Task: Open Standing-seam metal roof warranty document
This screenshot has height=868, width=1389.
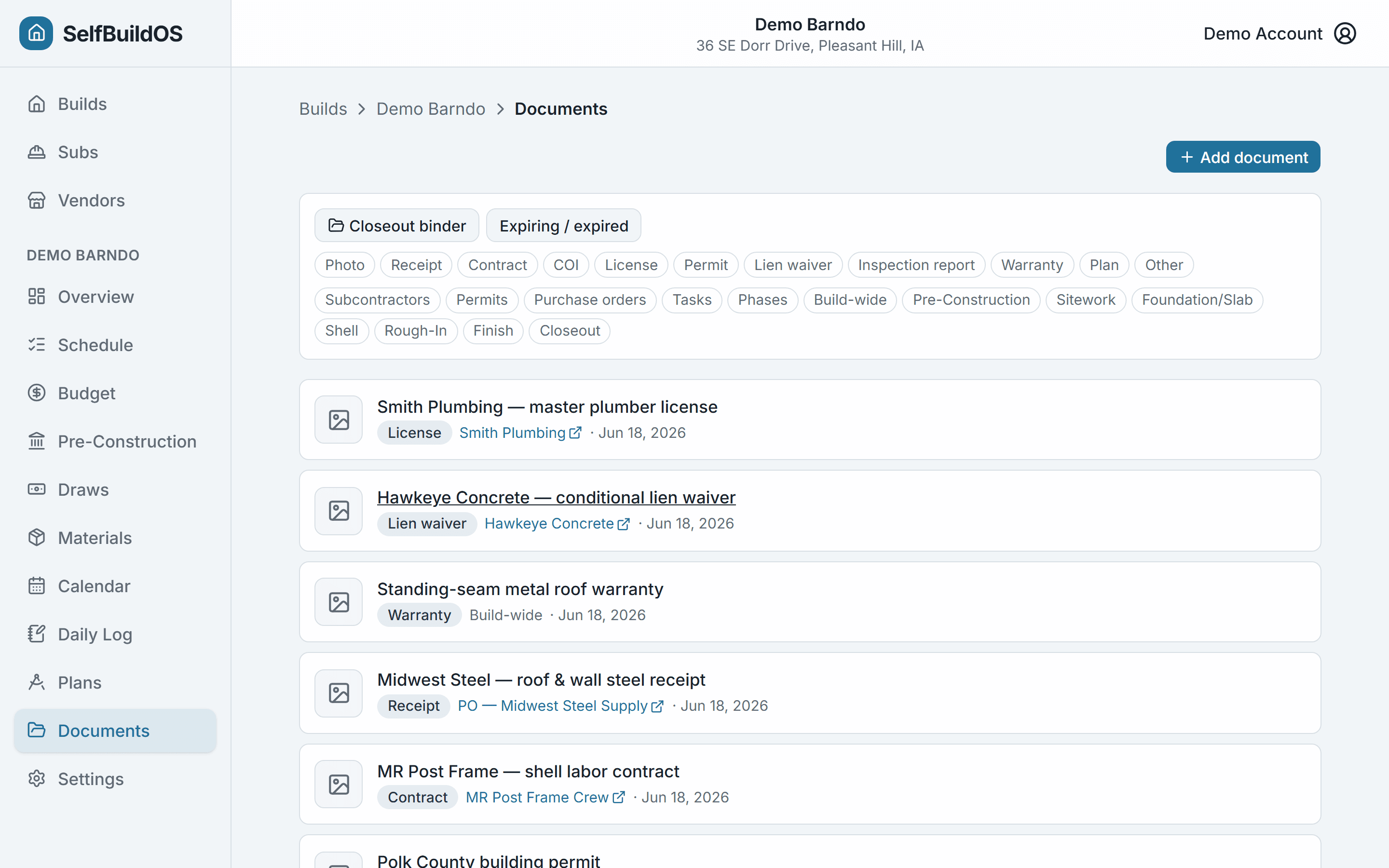Action: pos(520,589)
